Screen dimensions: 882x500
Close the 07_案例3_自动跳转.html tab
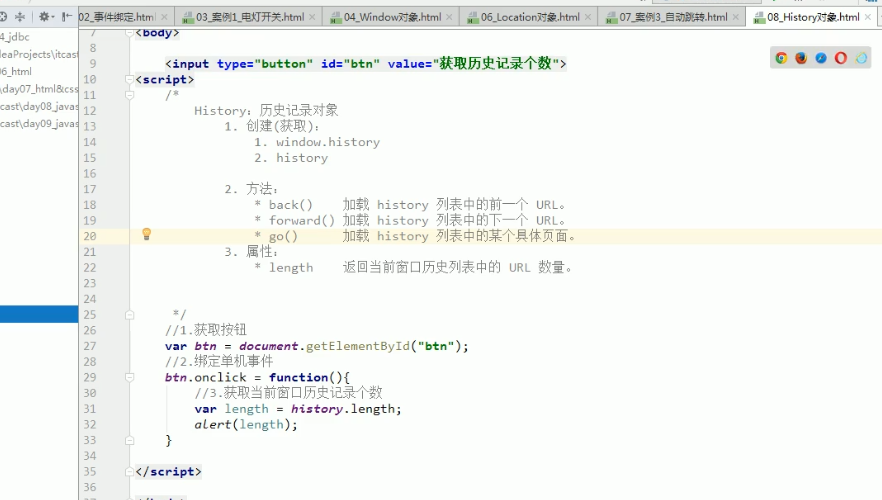736,17
